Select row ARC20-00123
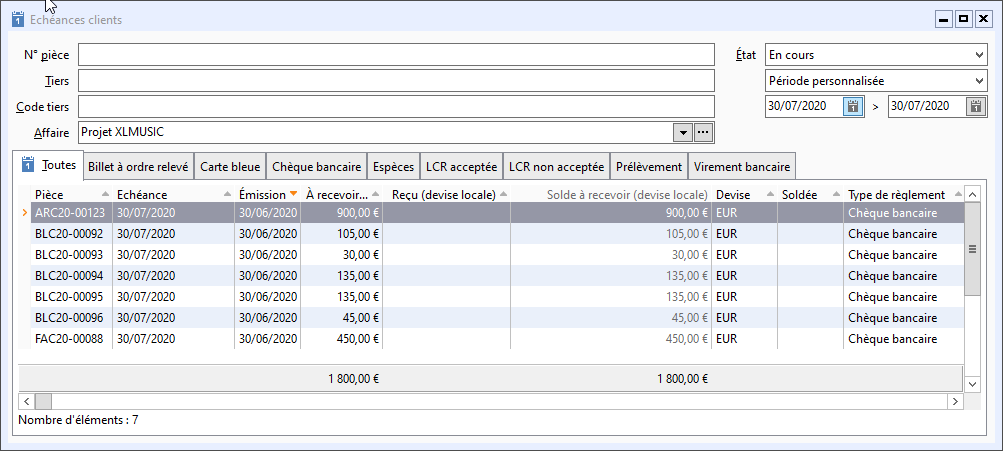 click(491, 213)
